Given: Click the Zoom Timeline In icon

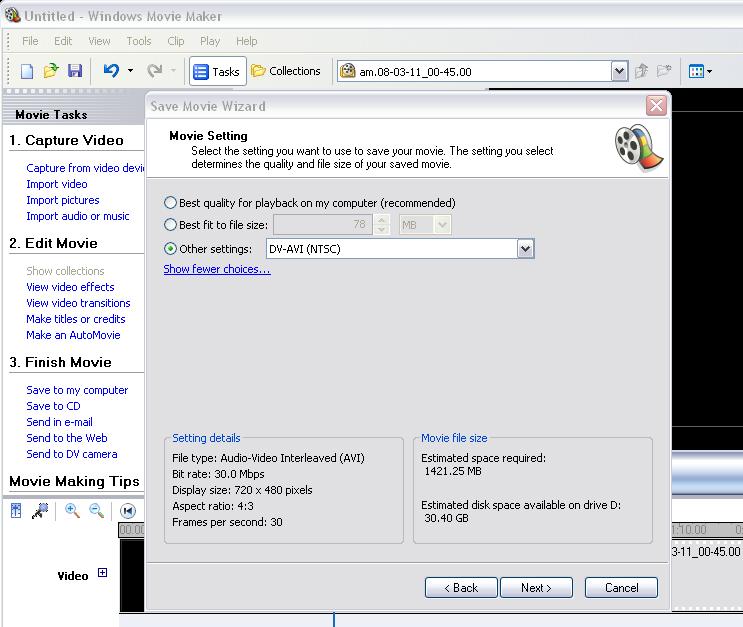Looking at the screenshot, I should tap(72, 510).
